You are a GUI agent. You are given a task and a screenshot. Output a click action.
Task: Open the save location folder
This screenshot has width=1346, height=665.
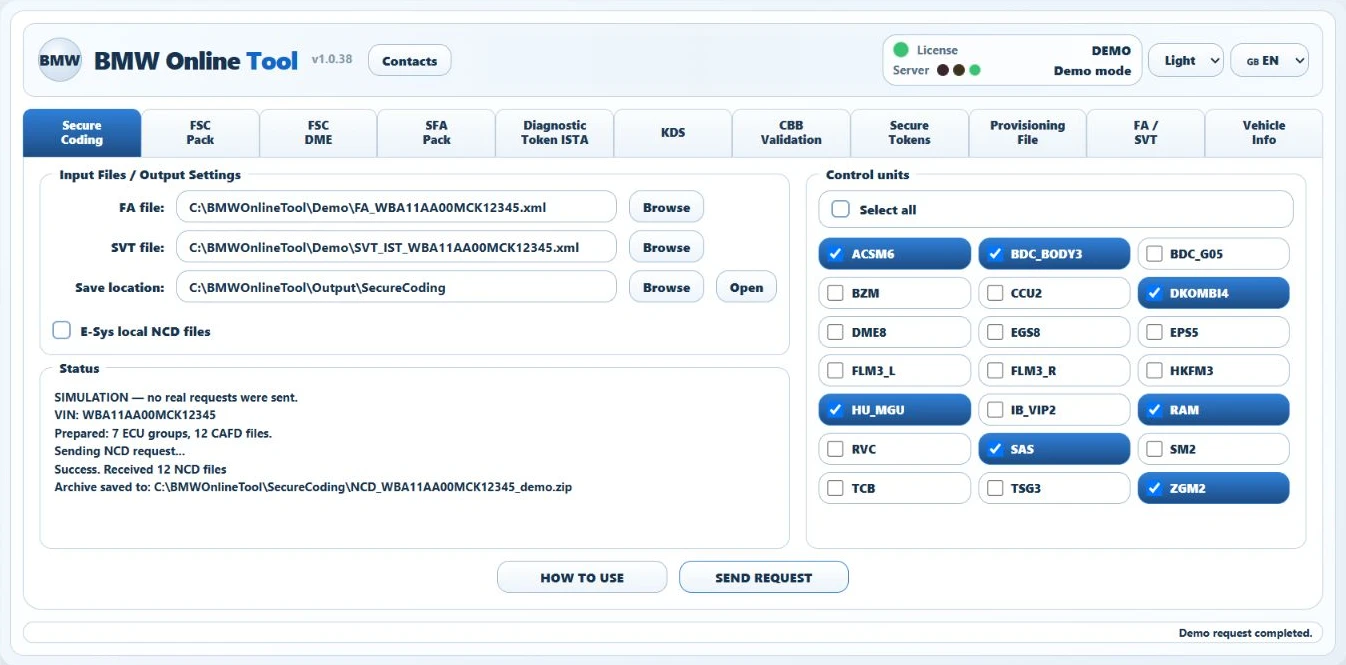[x=746, y=287]
